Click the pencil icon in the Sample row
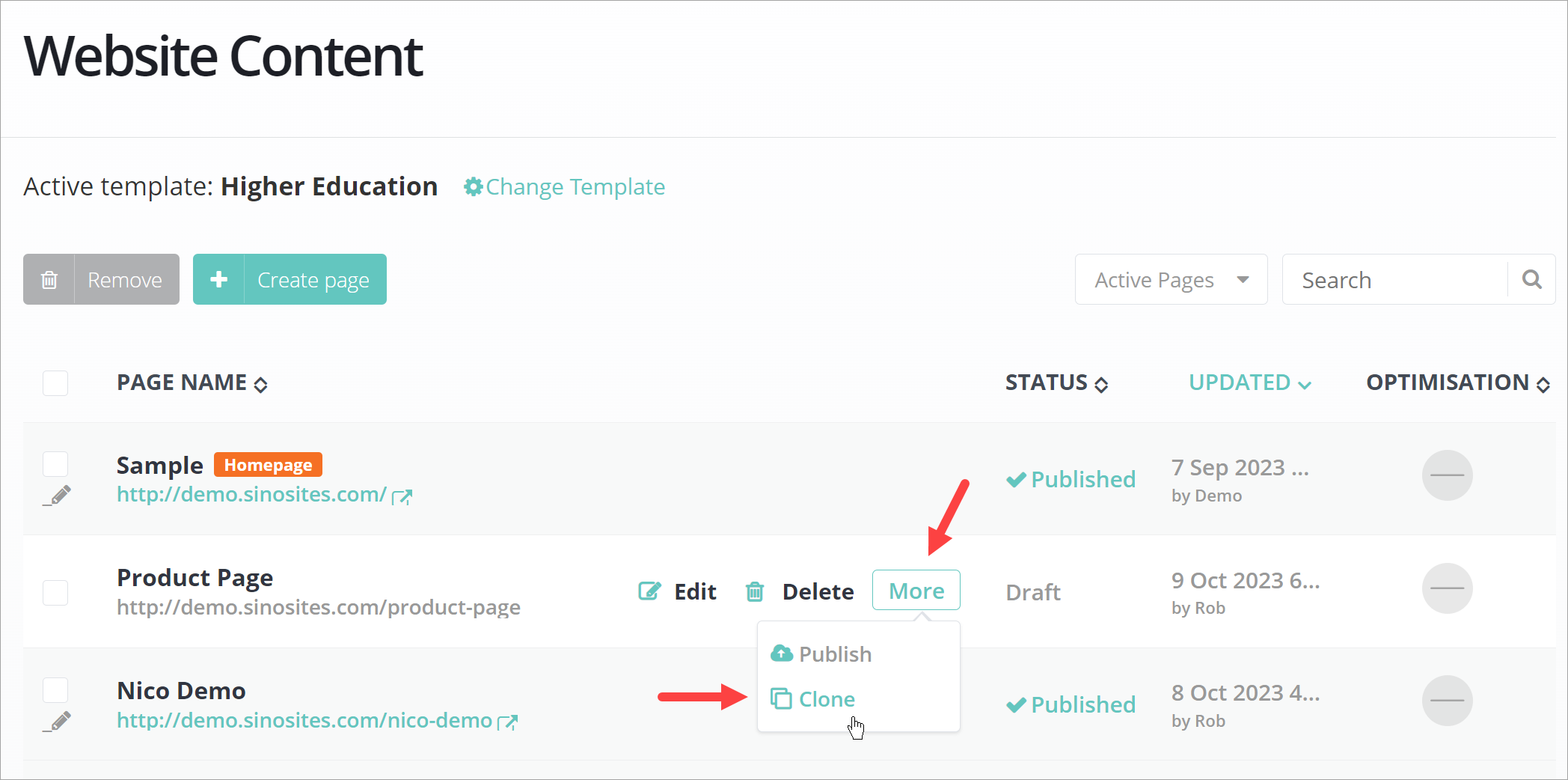1568x780 pixels. (58, 495)
